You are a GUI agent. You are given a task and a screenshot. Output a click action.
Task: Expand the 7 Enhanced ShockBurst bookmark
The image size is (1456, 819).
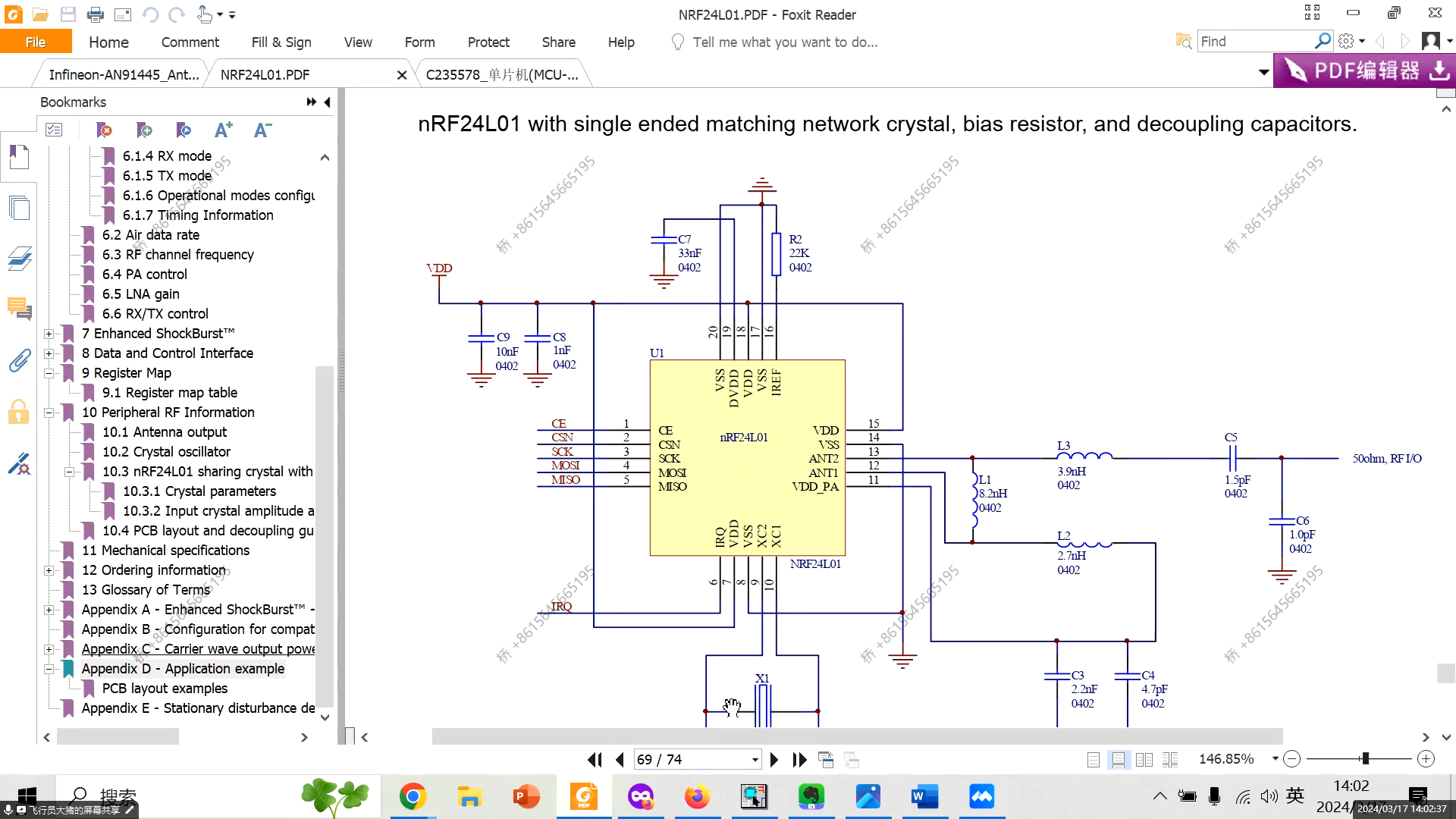pos(49,334)
